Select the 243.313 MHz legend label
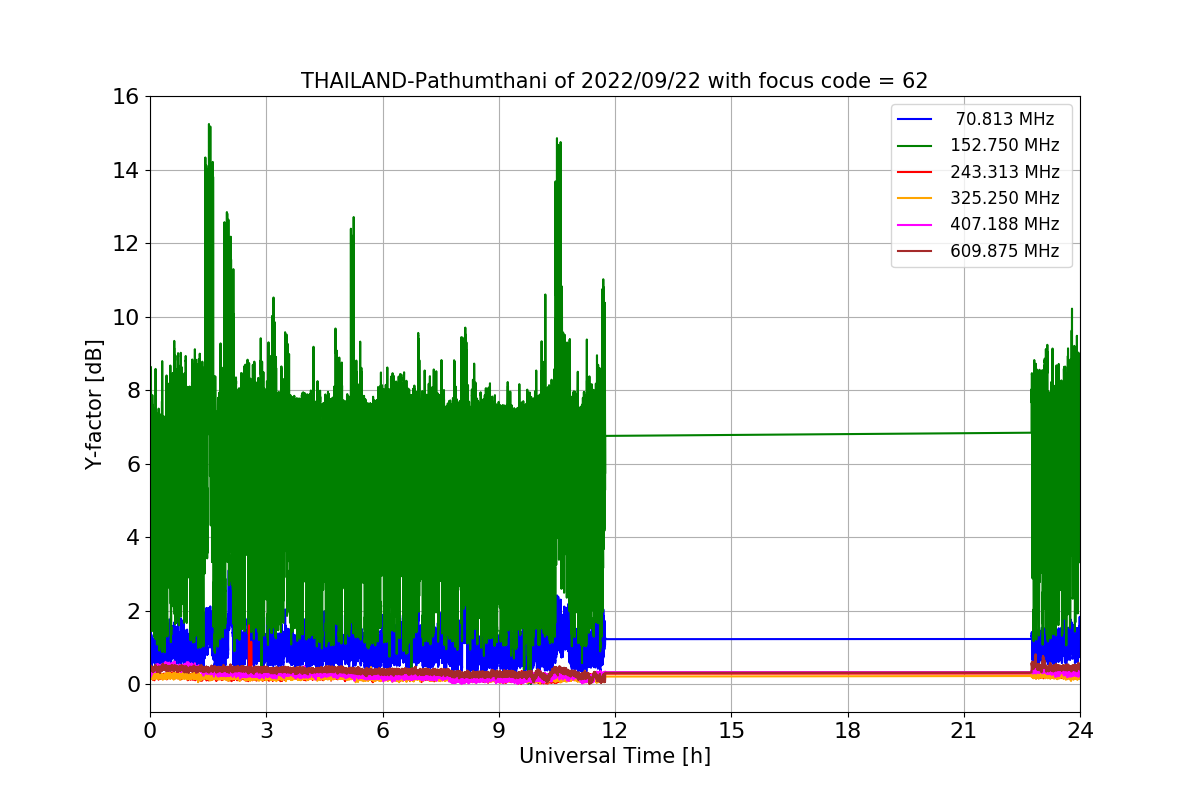This screenshot has width=1200, height=800. 1005,172
